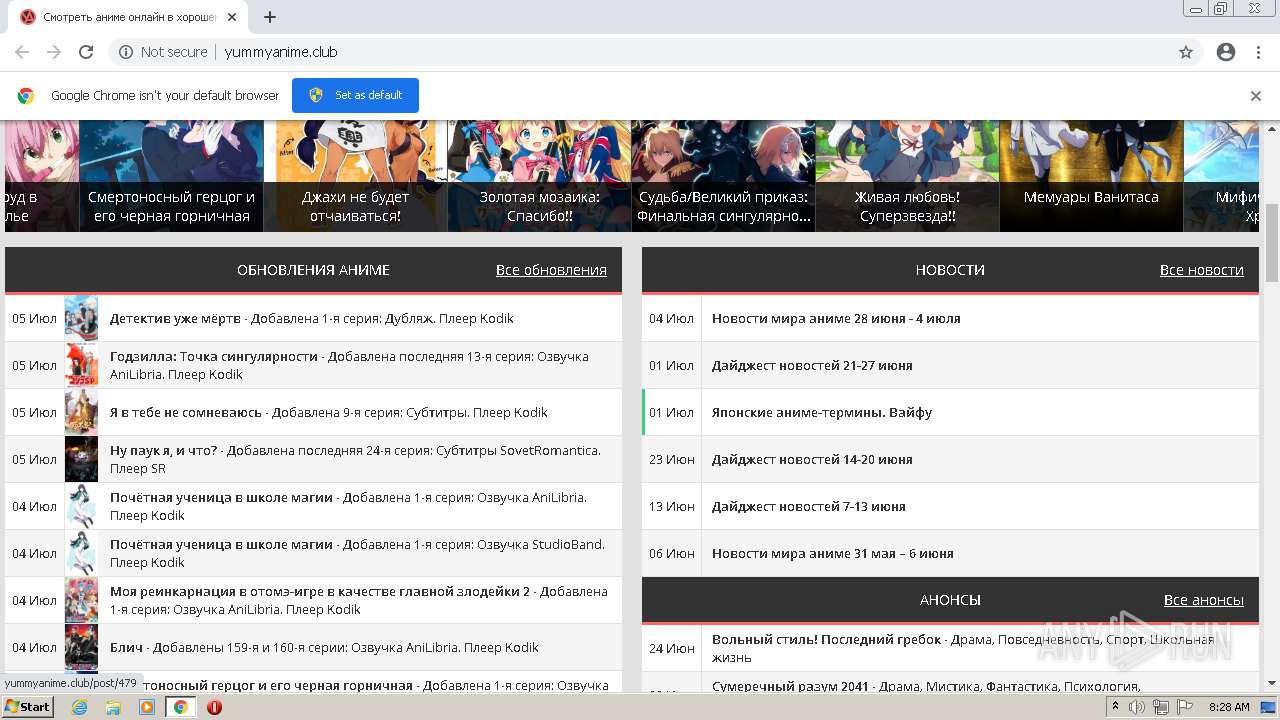Open Японские аниме-термины. Вайфу news
Image resolution: width=1280 pixels, height=720 pixels.
click(x=822, y=412)
